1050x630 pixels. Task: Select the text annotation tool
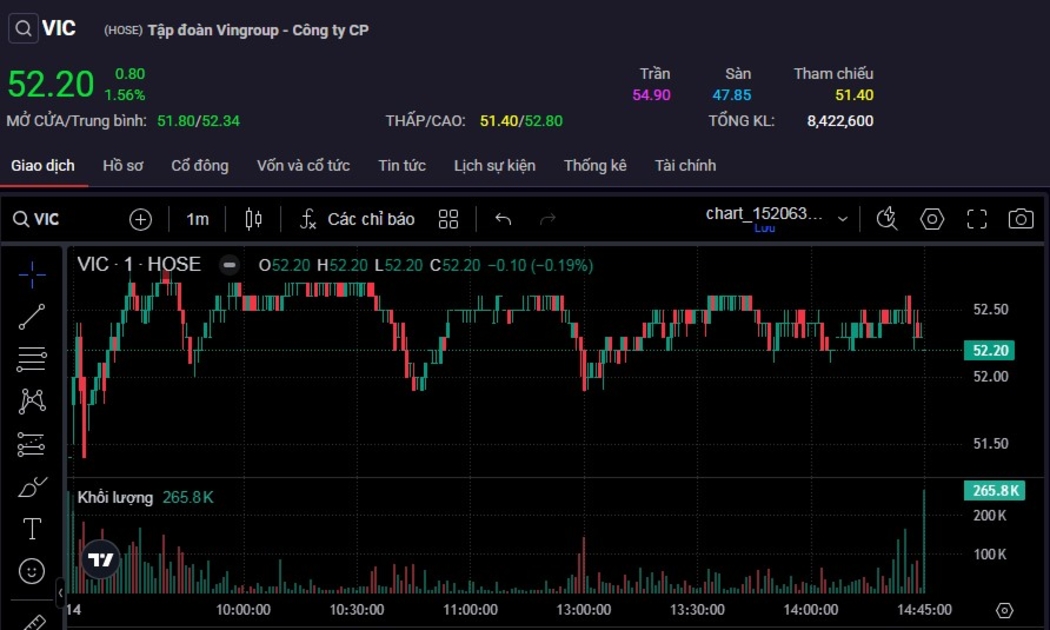click(x=32, y=529)
